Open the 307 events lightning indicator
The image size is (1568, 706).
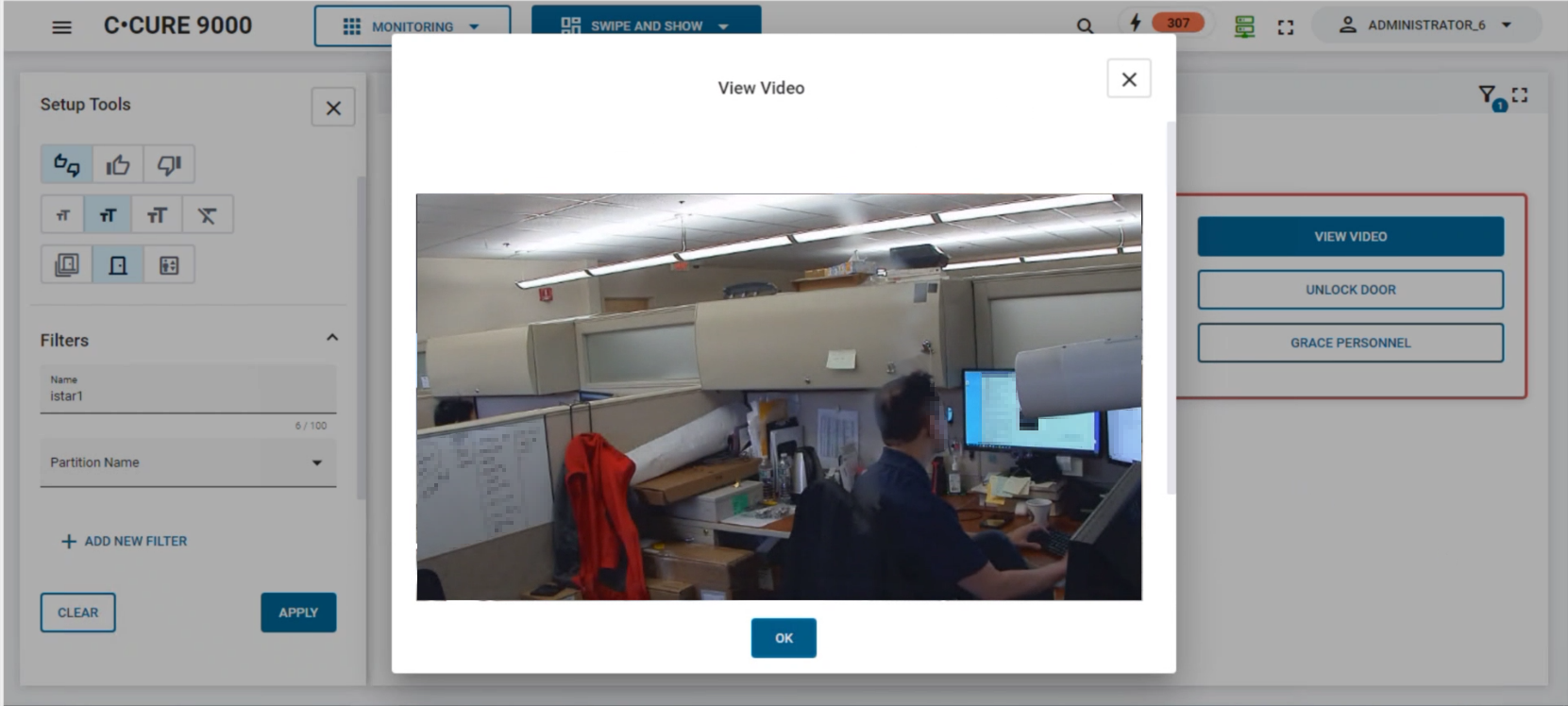(x=1165, y=23)
